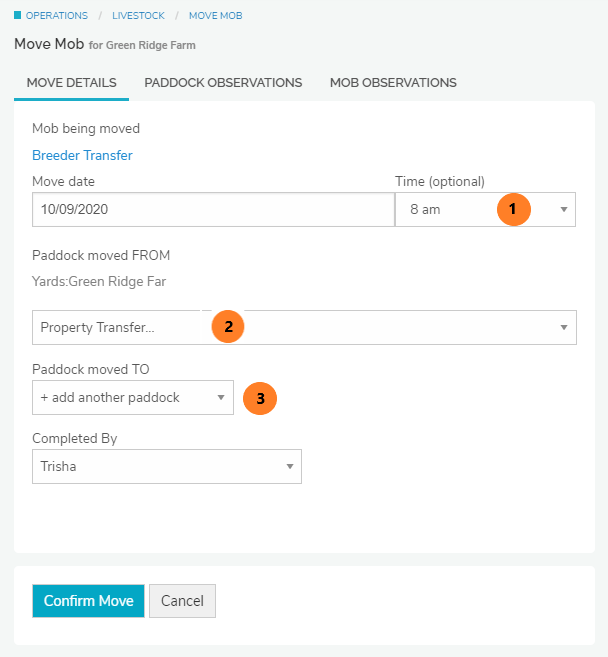Click the arrow icon of Property Transfer field
608x657 pixels.
coord(564,328)
